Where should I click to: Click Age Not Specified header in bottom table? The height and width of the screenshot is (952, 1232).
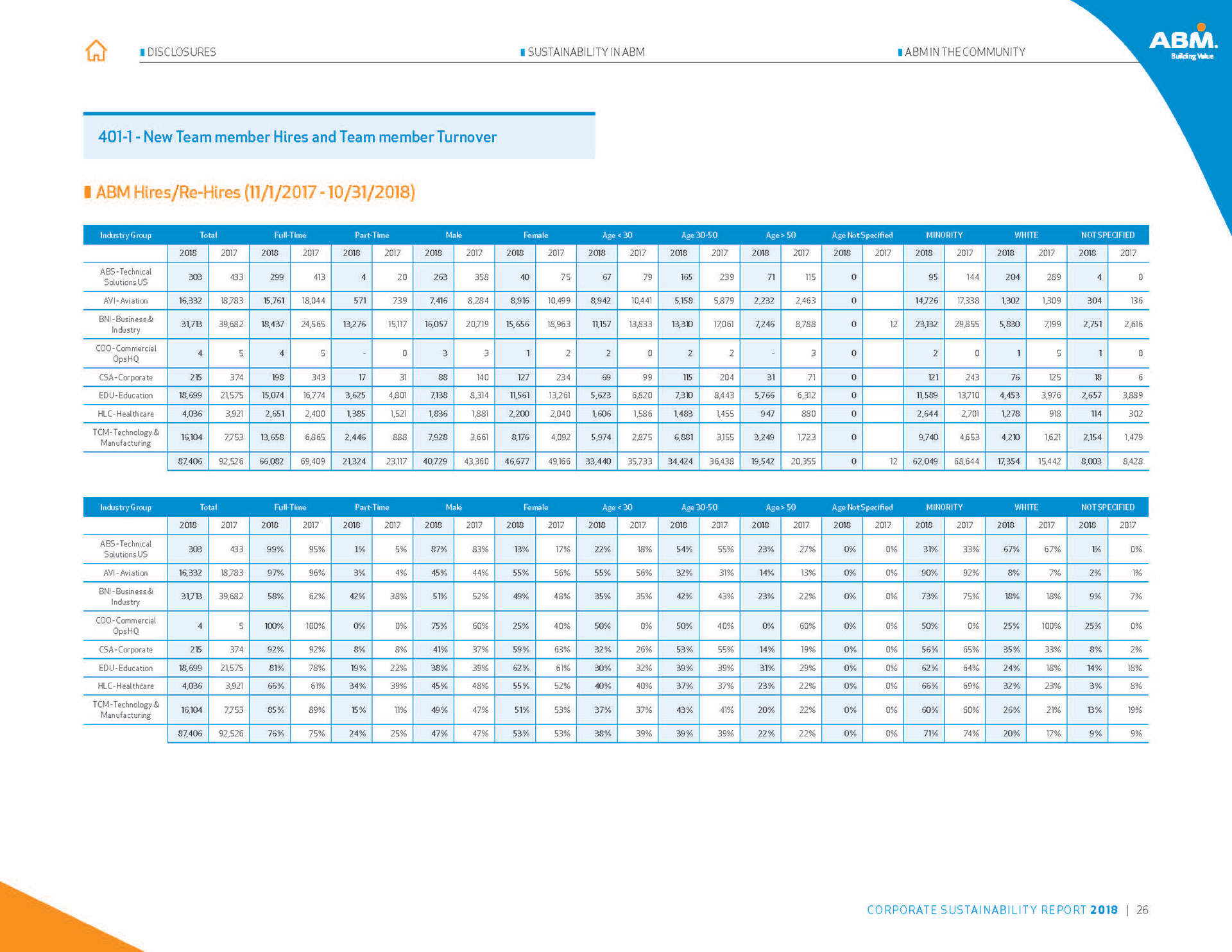[862, 507]
